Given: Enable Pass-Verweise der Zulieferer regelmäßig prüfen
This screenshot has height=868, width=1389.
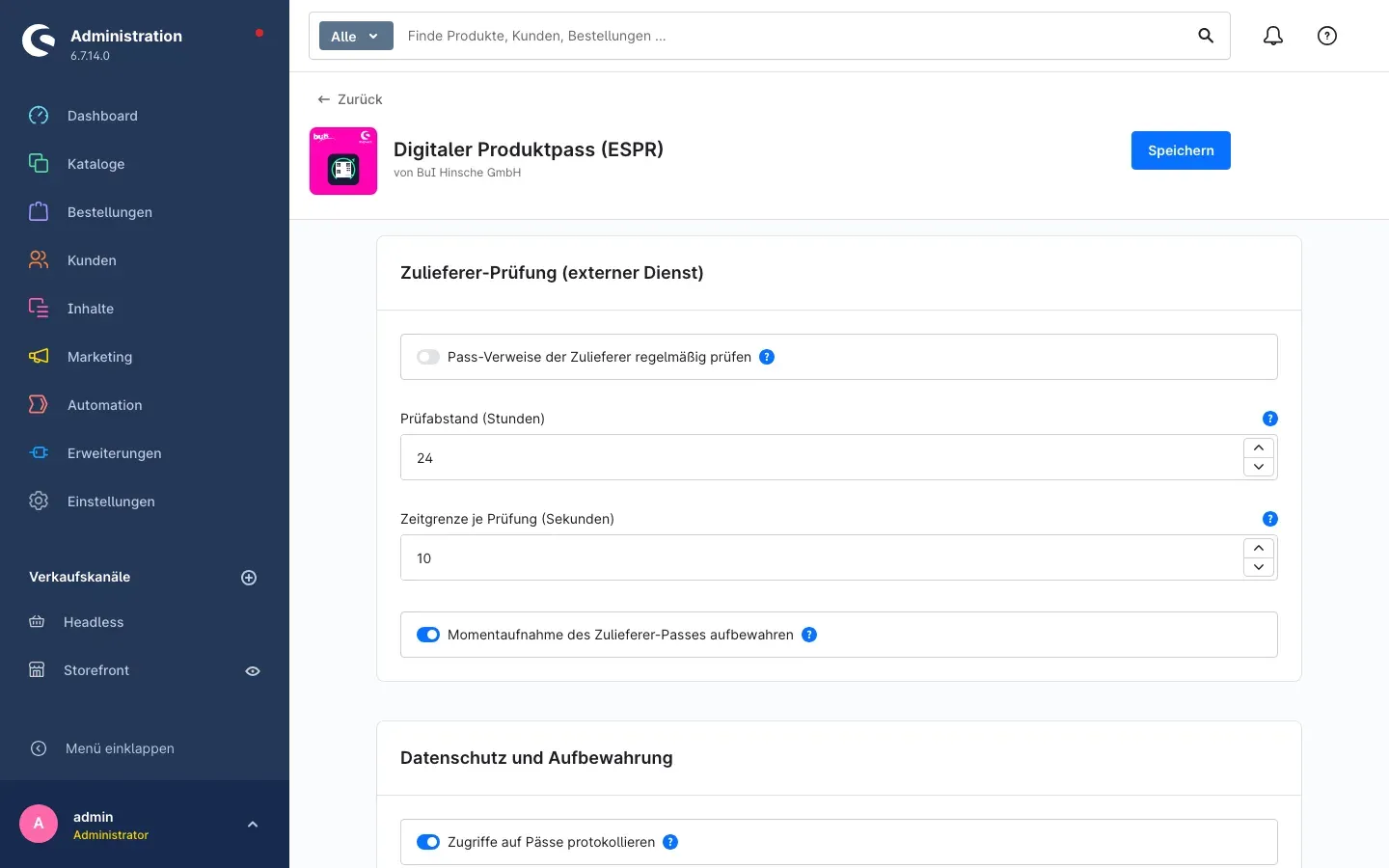Looking at the screenshot, I should tap(428, 357).
